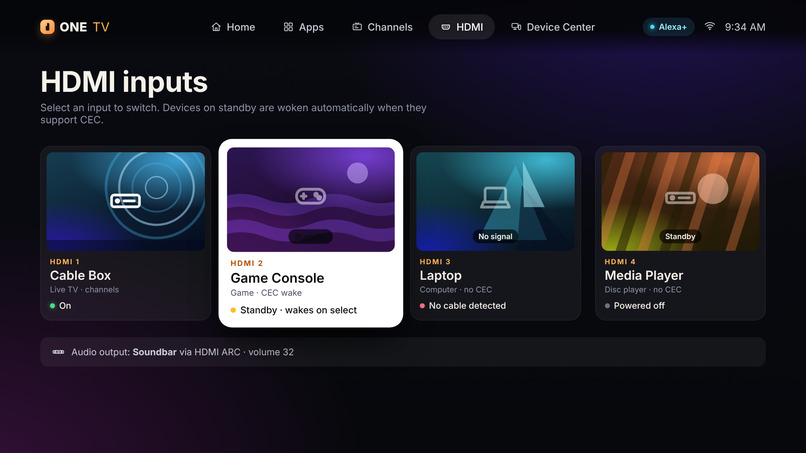
Task: Go to the Apps tab
Action: pyautogui.click(x=303, y=27)
